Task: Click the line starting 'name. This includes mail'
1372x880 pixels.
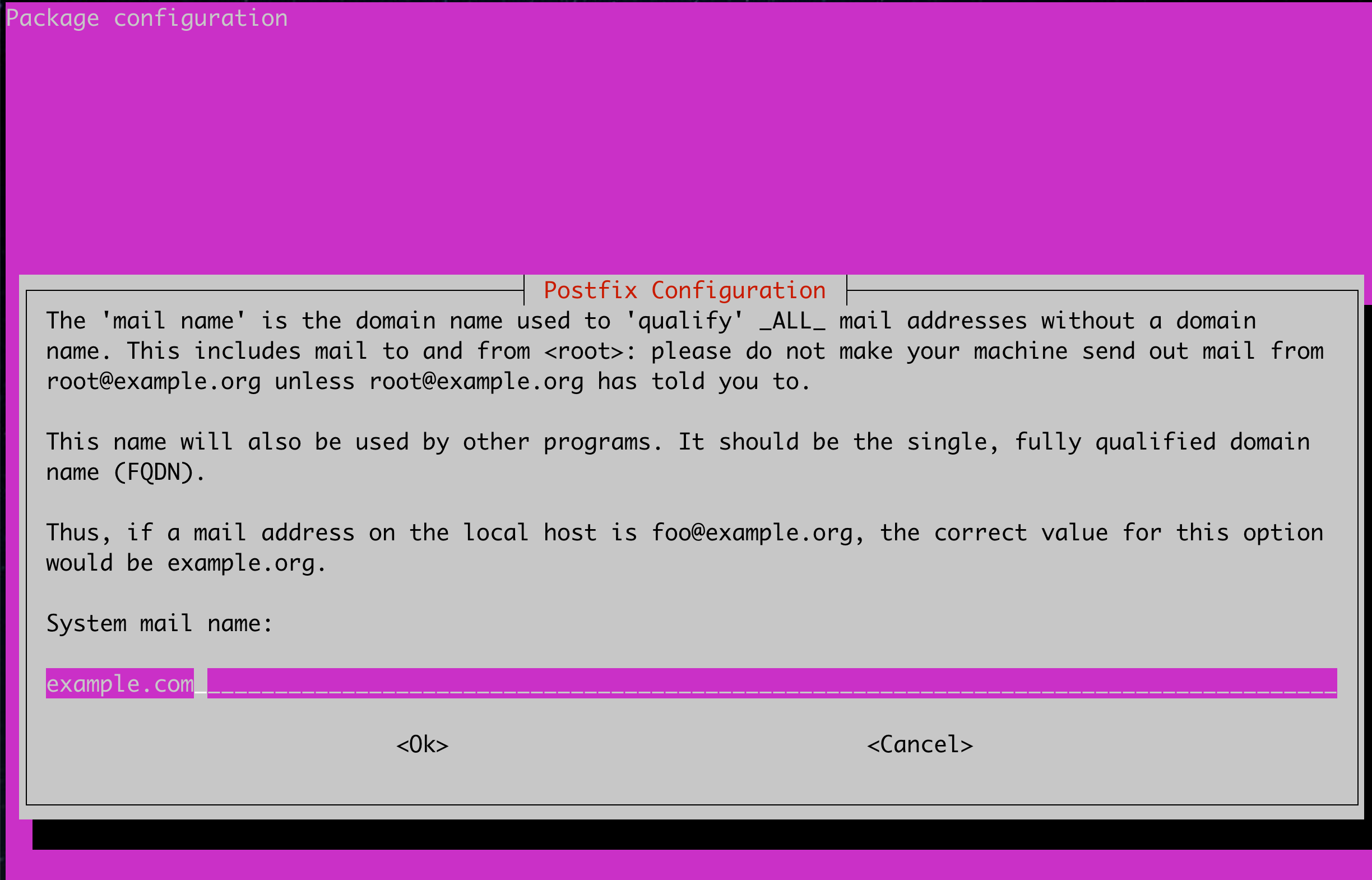Action: 685,351
